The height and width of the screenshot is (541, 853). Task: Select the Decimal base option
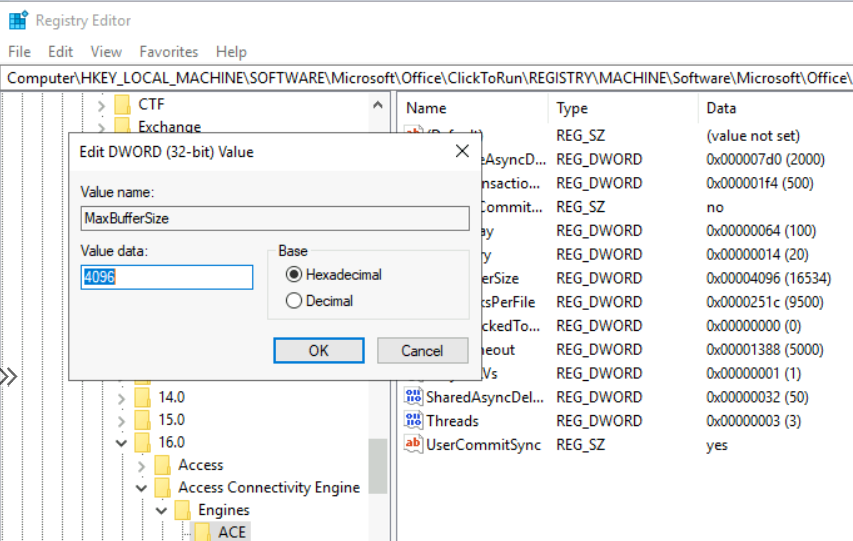click(319, 300)
